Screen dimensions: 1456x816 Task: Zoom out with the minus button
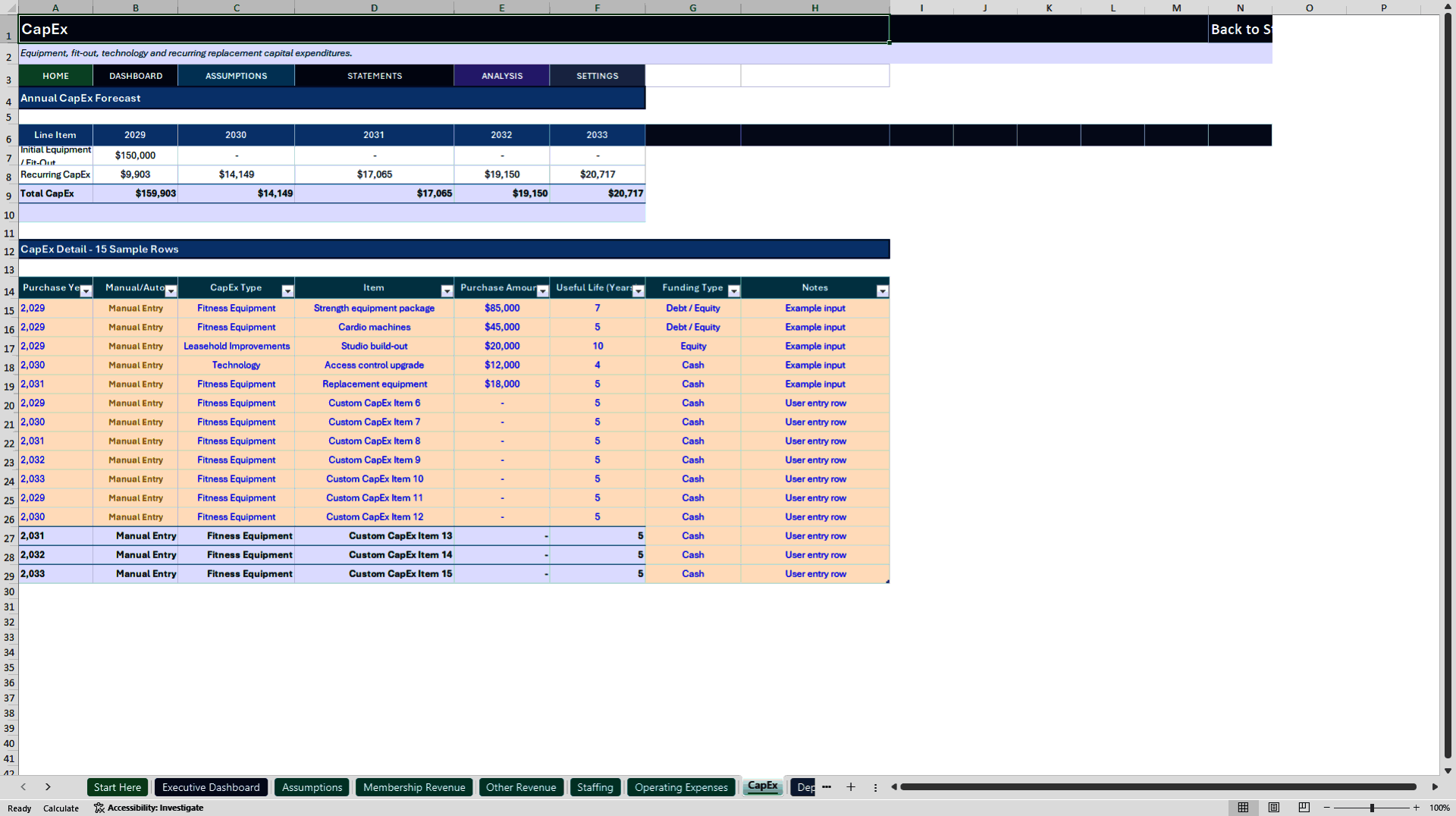click(x=1327, y=808)
